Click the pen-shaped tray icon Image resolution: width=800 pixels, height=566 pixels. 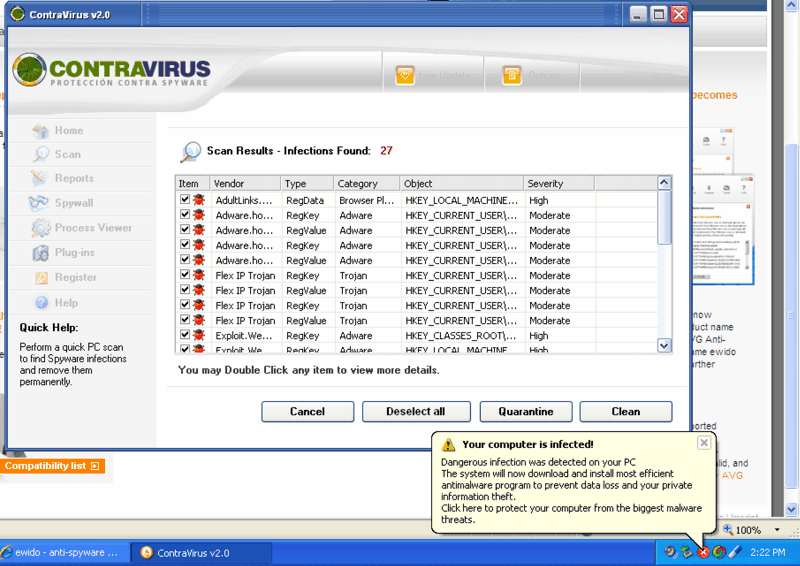[x=735, y=552]
